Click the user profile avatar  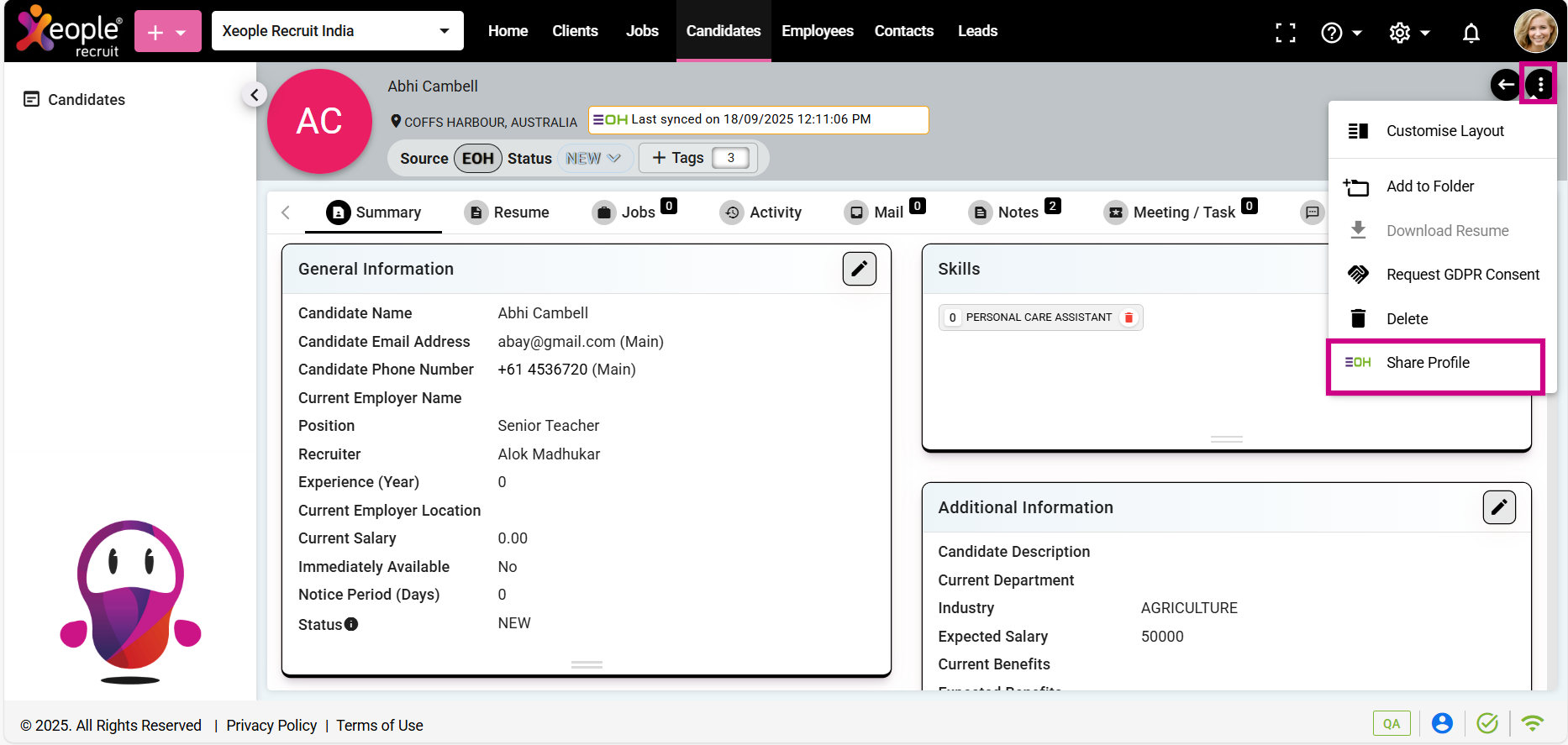[1534, 31]
